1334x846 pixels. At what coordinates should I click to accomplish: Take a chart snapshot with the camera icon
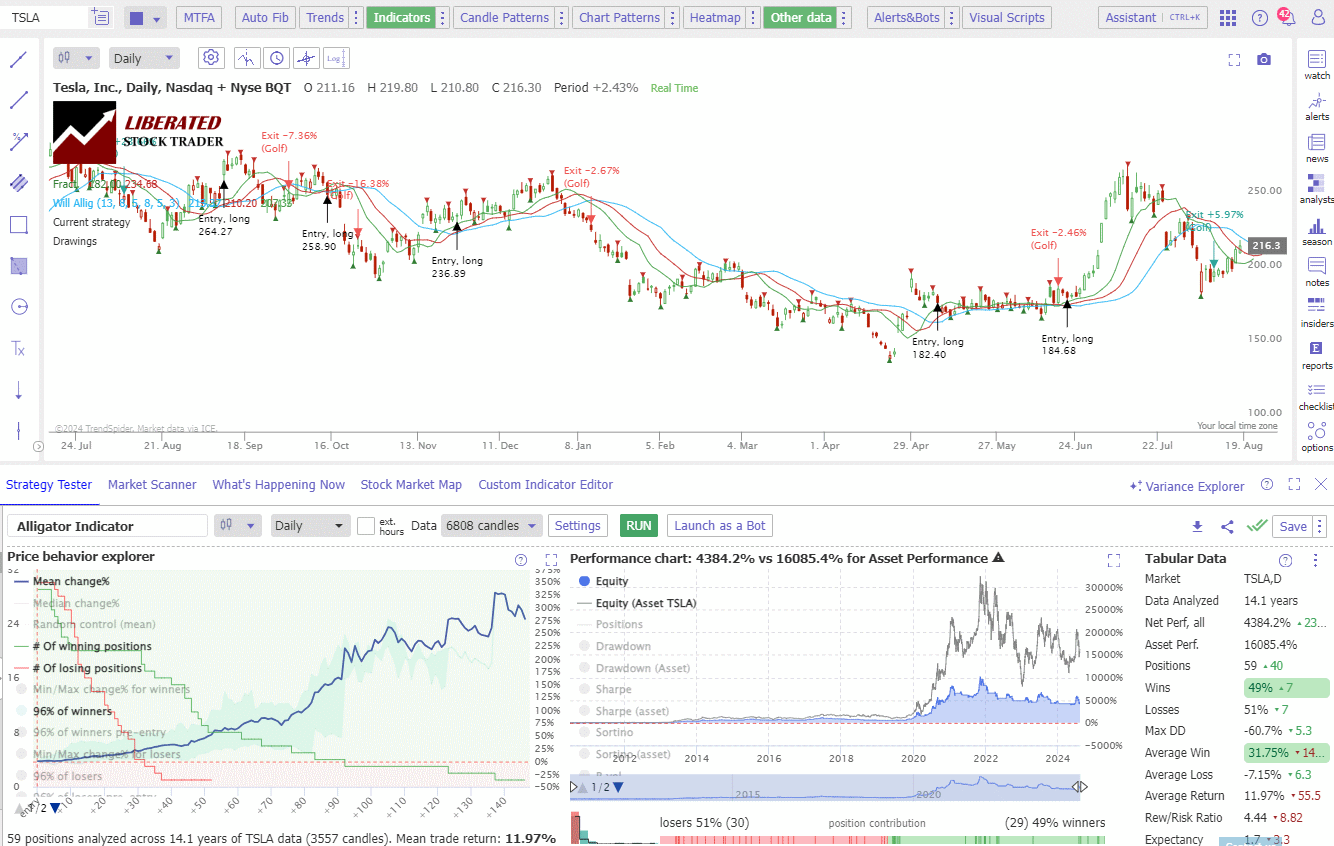tap(1264, 59)
